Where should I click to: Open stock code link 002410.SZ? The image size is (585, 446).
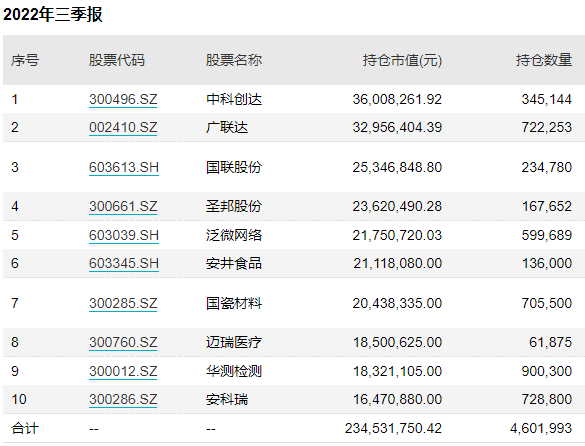(123, 128)
